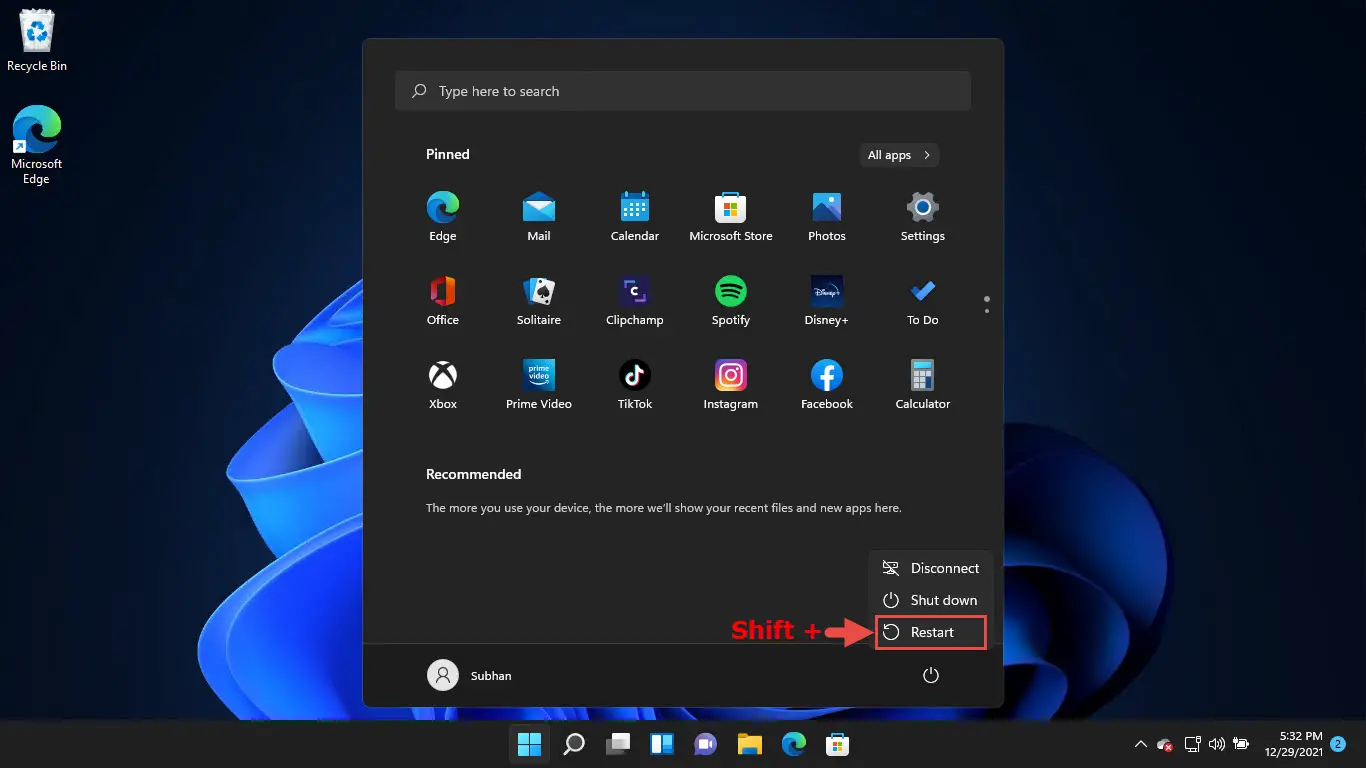Open Spotify from pinned apps
The image size is (1366, 768).
click(730, 301)
